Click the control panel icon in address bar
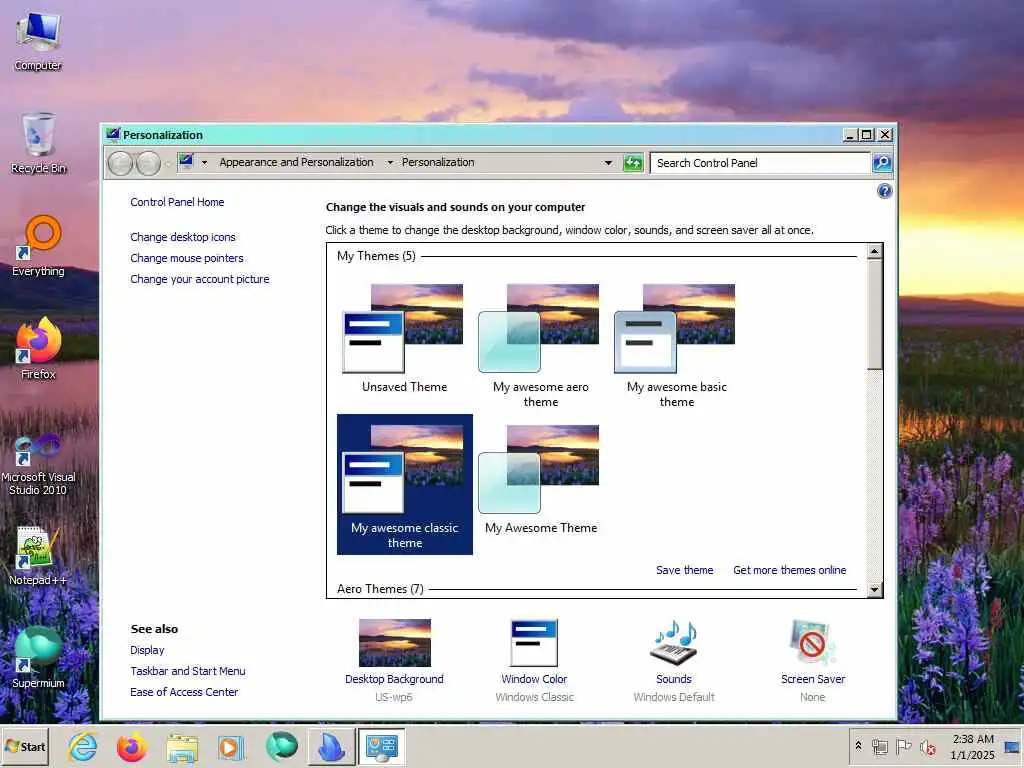Viewport: 1024px width, 768px height. point(186,161)
